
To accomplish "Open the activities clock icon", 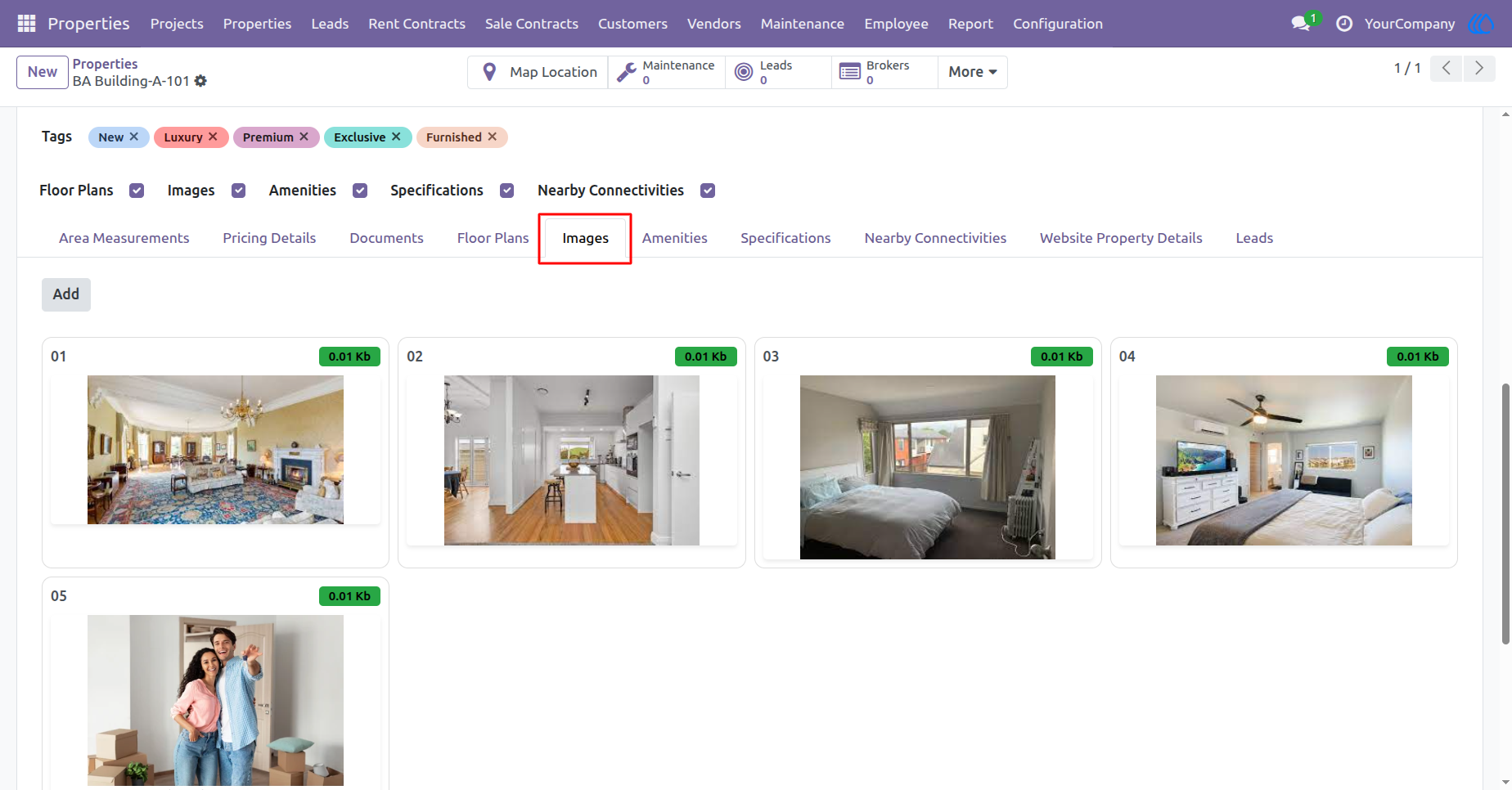I will pyautogui.click(x=1344, y=24).
